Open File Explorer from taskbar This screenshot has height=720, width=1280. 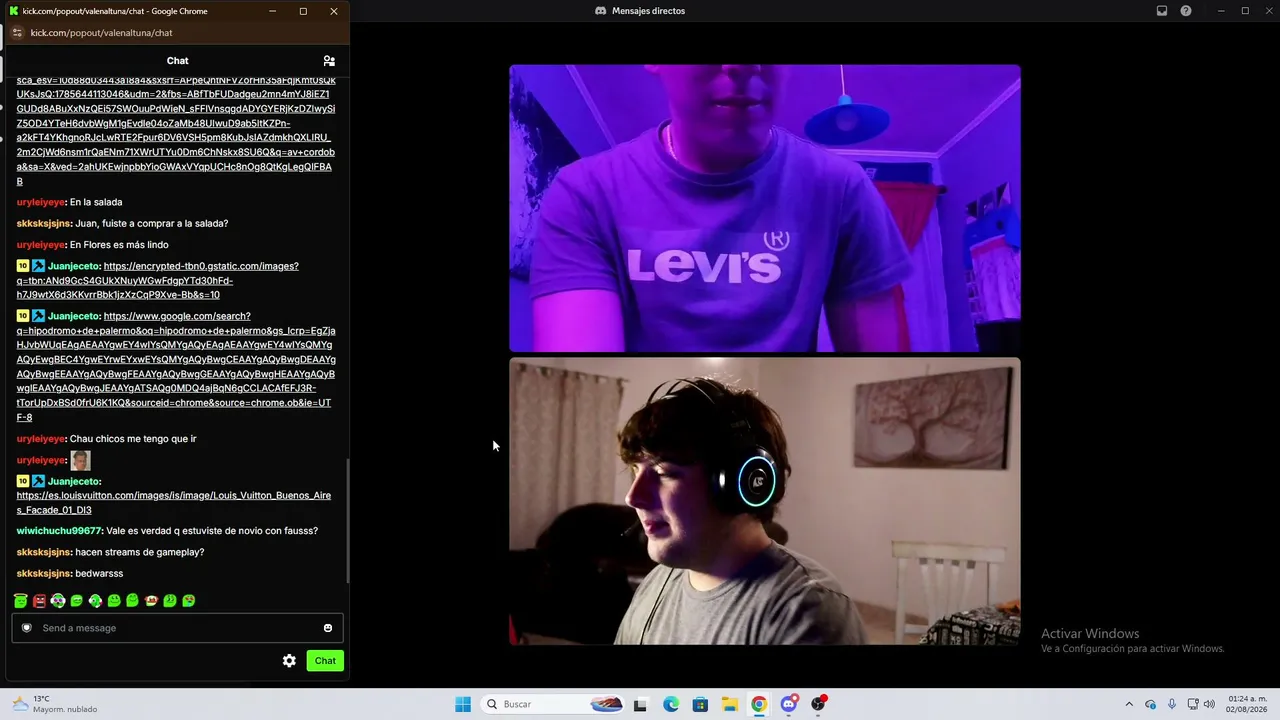730,704
